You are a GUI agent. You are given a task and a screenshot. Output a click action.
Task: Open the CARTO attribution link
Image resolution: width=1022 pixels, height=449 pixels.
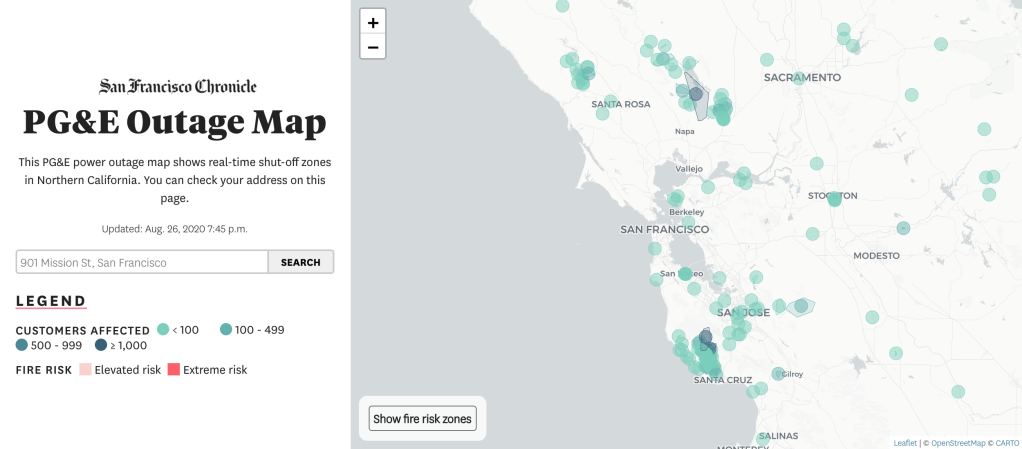[x=1006, y=443]
